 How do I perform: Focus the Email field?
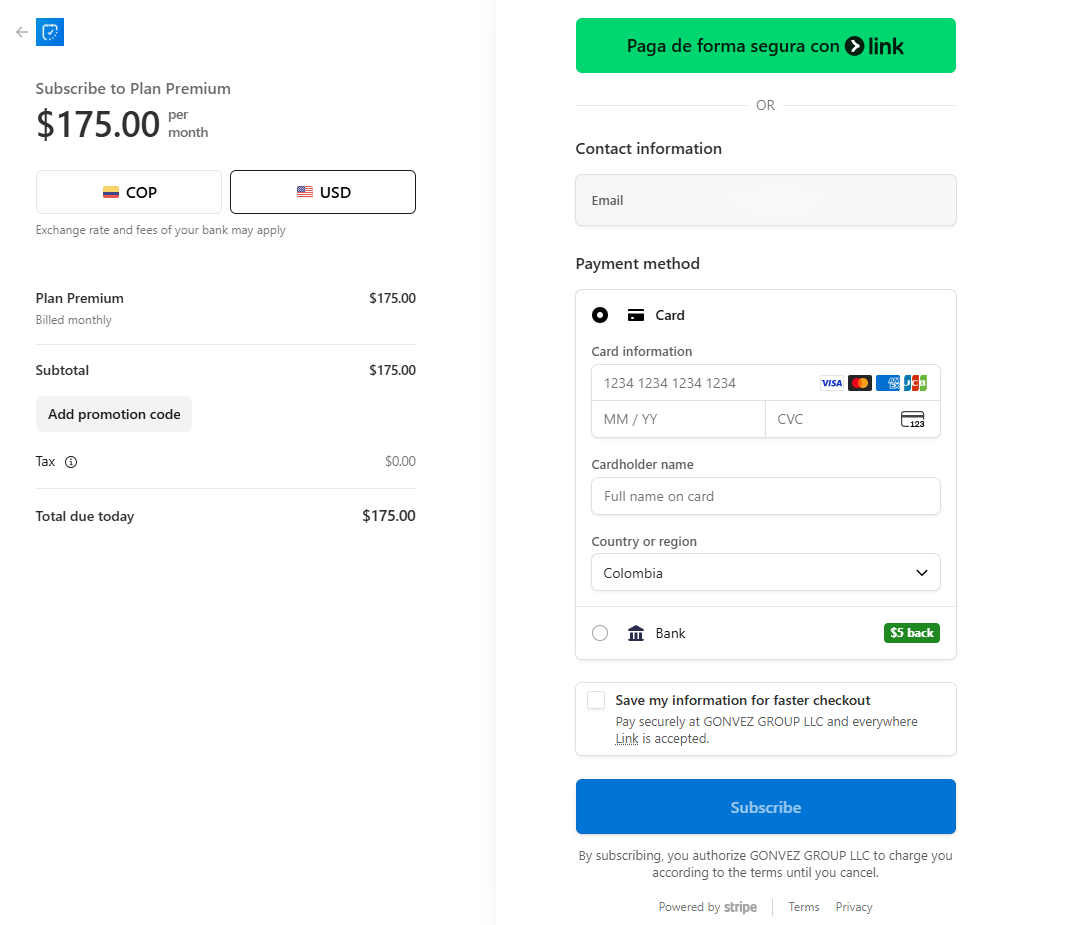click(765, 200)
